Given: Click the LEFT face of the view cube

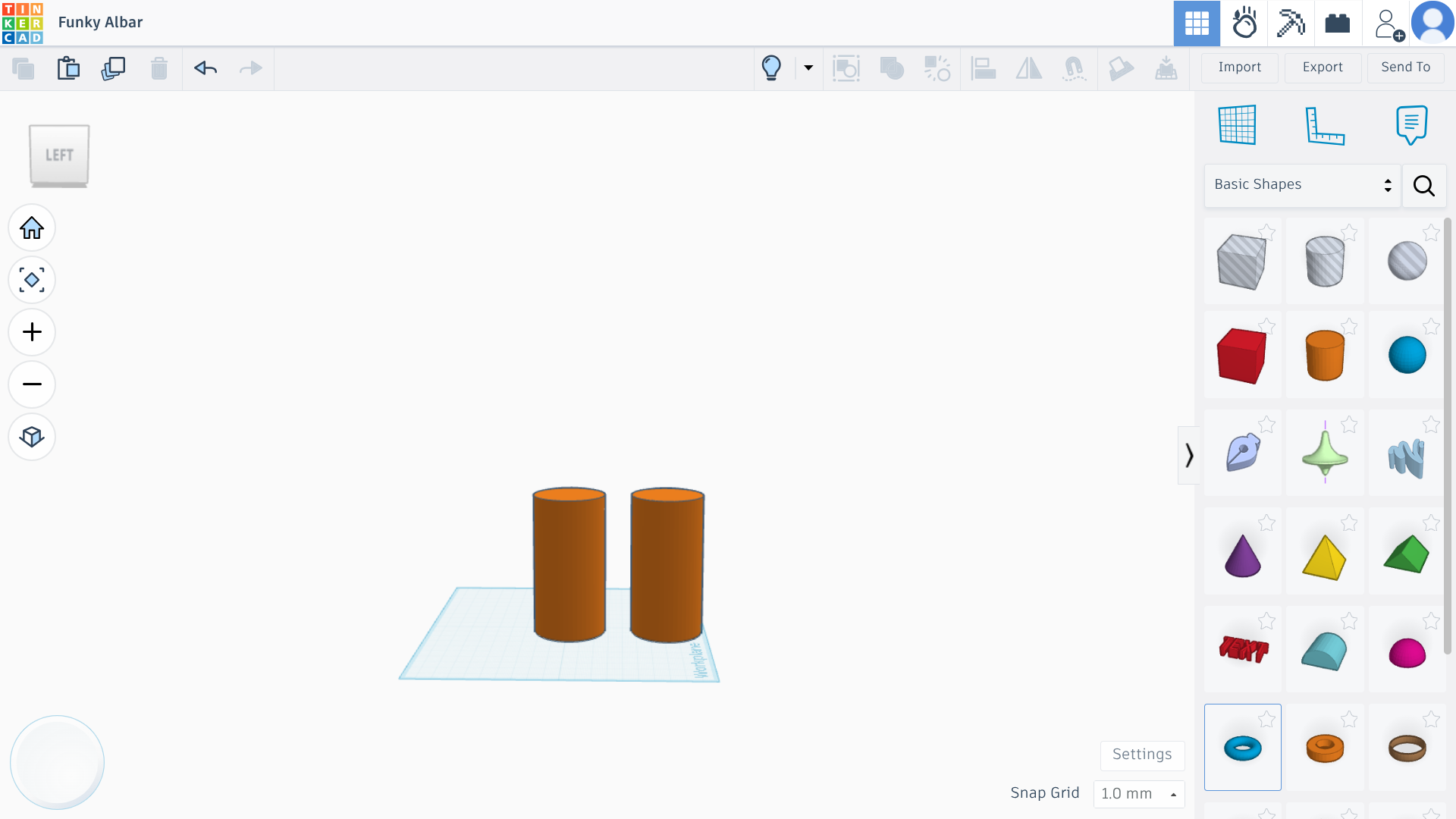Looking at the screenshot, I should [59, 155].
